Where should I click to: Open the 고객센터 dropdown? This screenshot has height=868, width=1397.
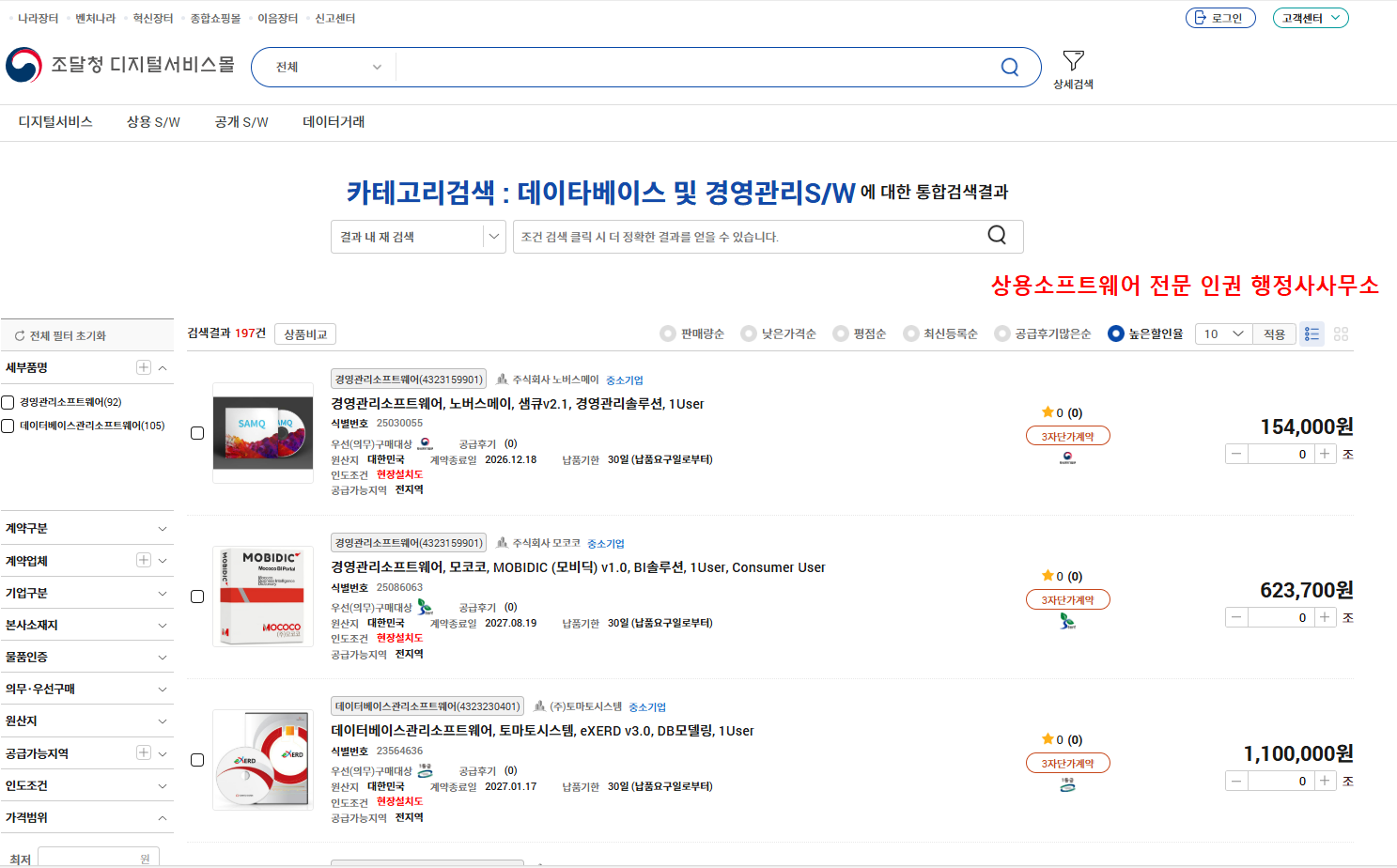click(x=1311, y=18)
